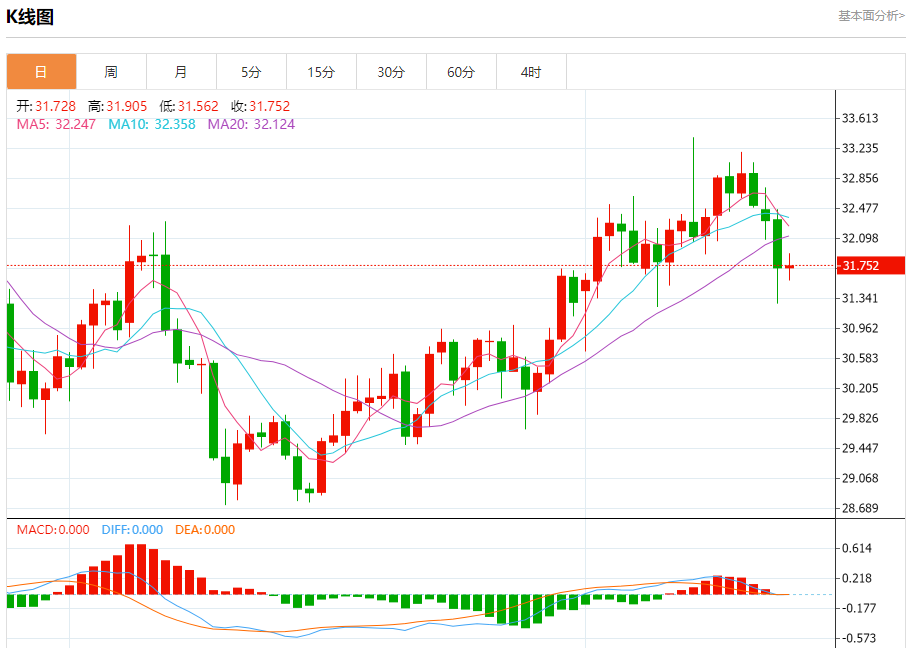Click the 开:31.728 open price value
The width and height of the screenshot is (911, 648).
46,106
